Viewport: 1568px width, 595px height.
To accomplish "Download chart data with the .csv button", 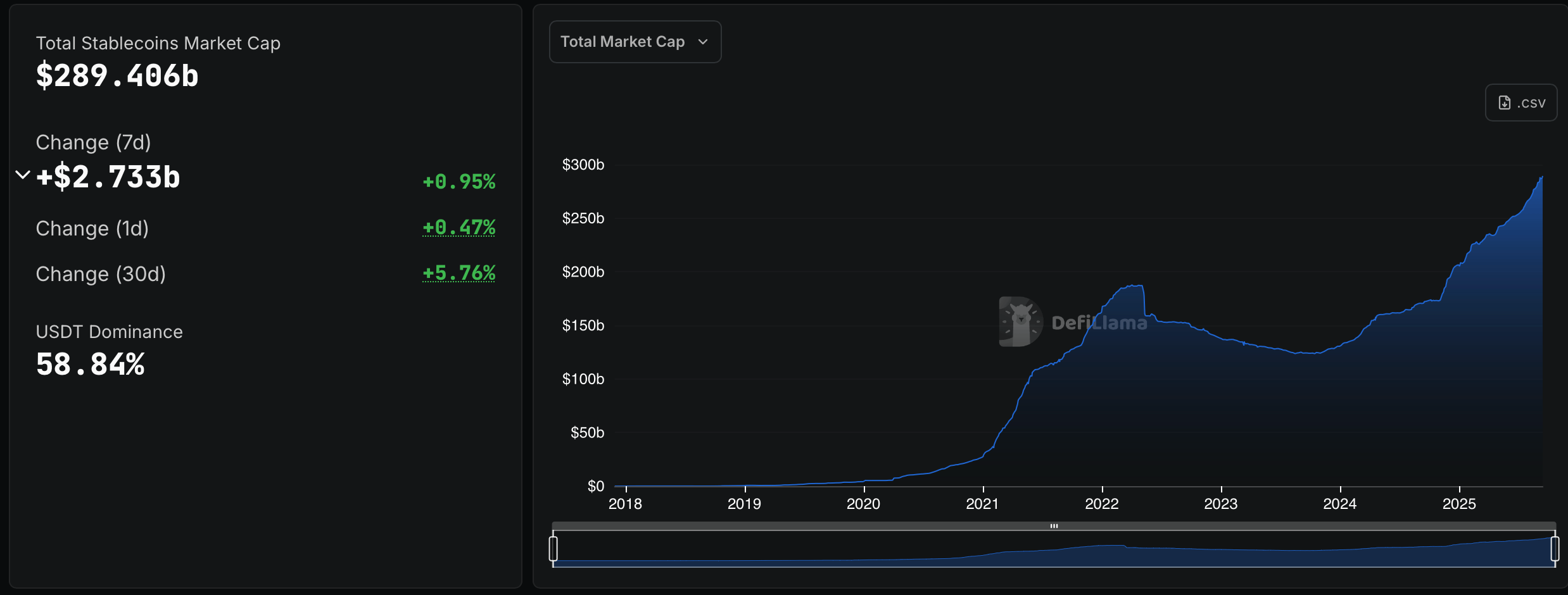I will point(1521,102).
